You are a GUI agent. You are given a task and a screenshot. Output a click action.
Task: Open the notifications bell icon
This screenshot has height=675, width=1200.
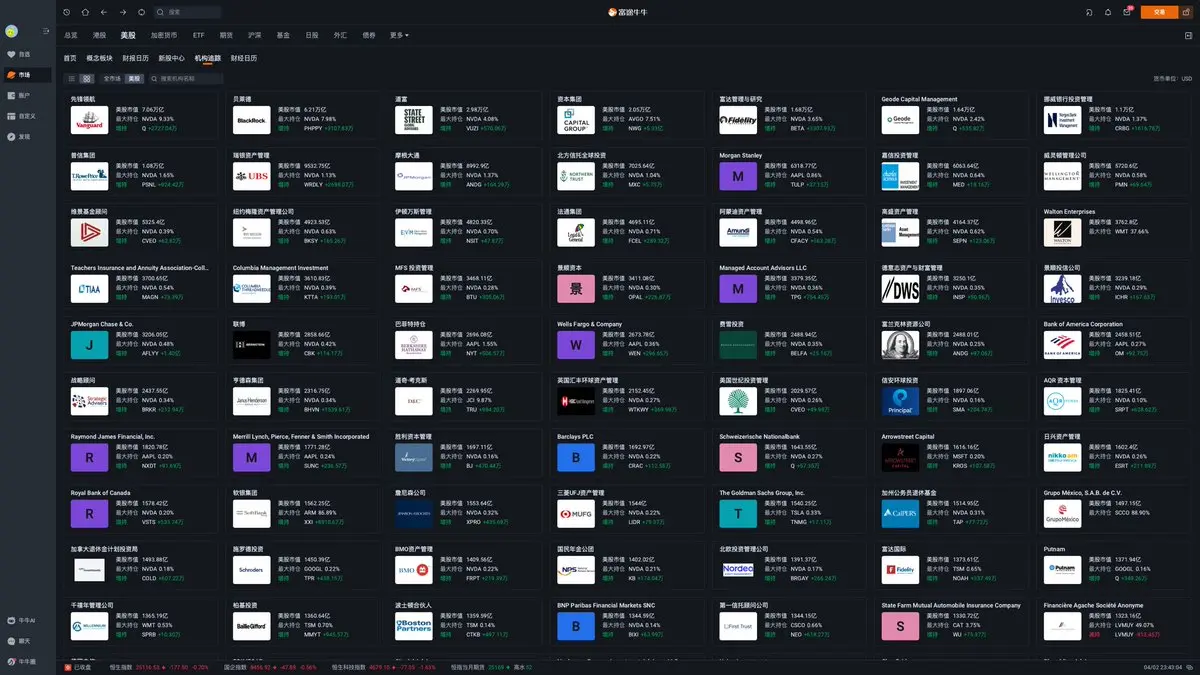(1108, 12)
